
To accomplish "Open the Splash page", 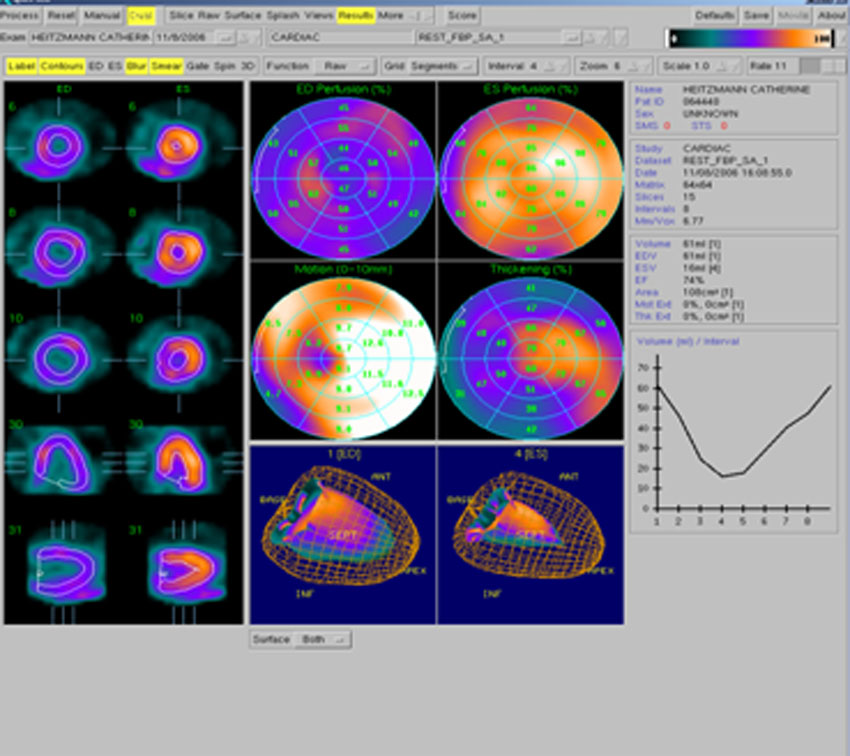I will (x=283, y=16).
